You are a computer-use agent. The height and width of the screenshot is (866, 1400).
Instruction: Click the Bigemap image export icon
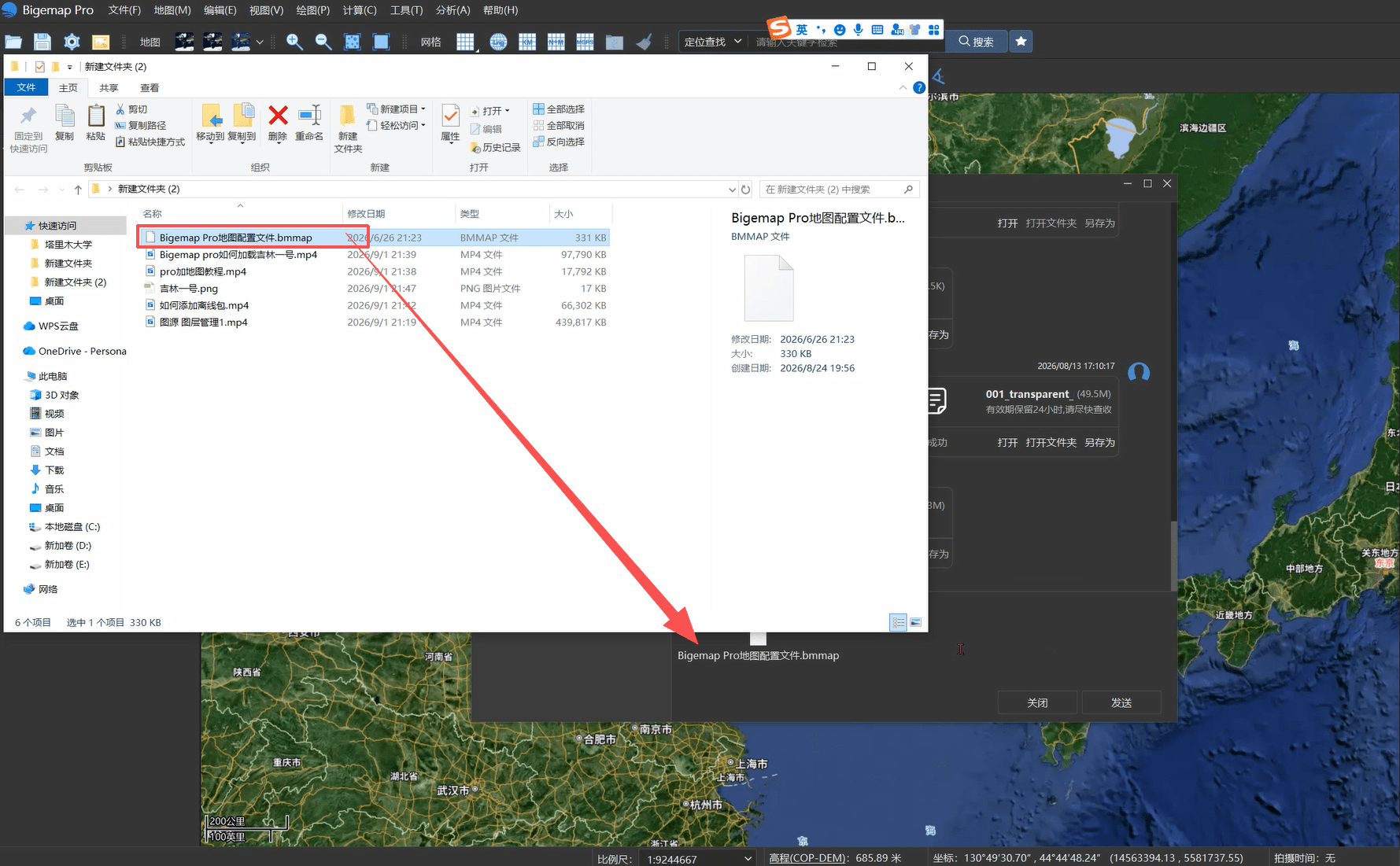click(x=101, y=42)
